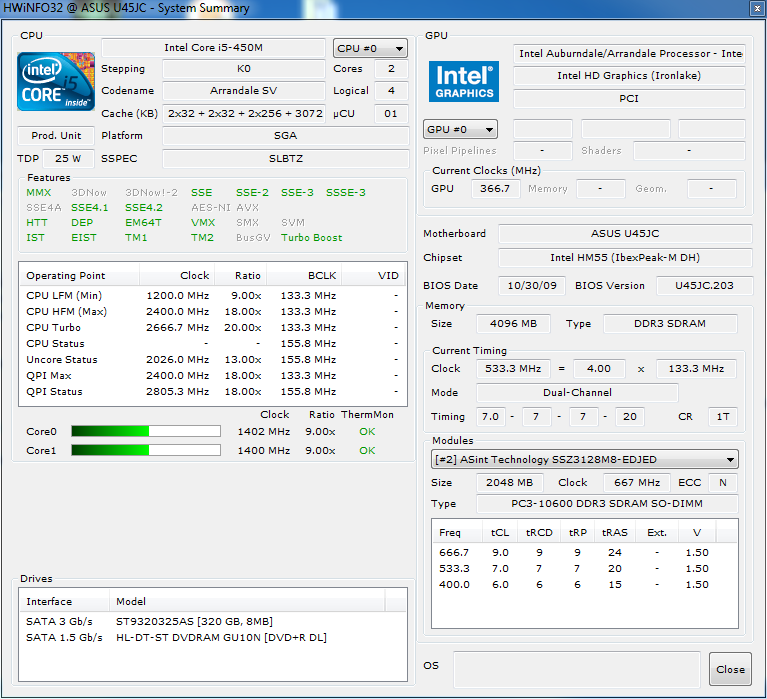Click the Arrandale SV codename field

(x=244, y=91)
